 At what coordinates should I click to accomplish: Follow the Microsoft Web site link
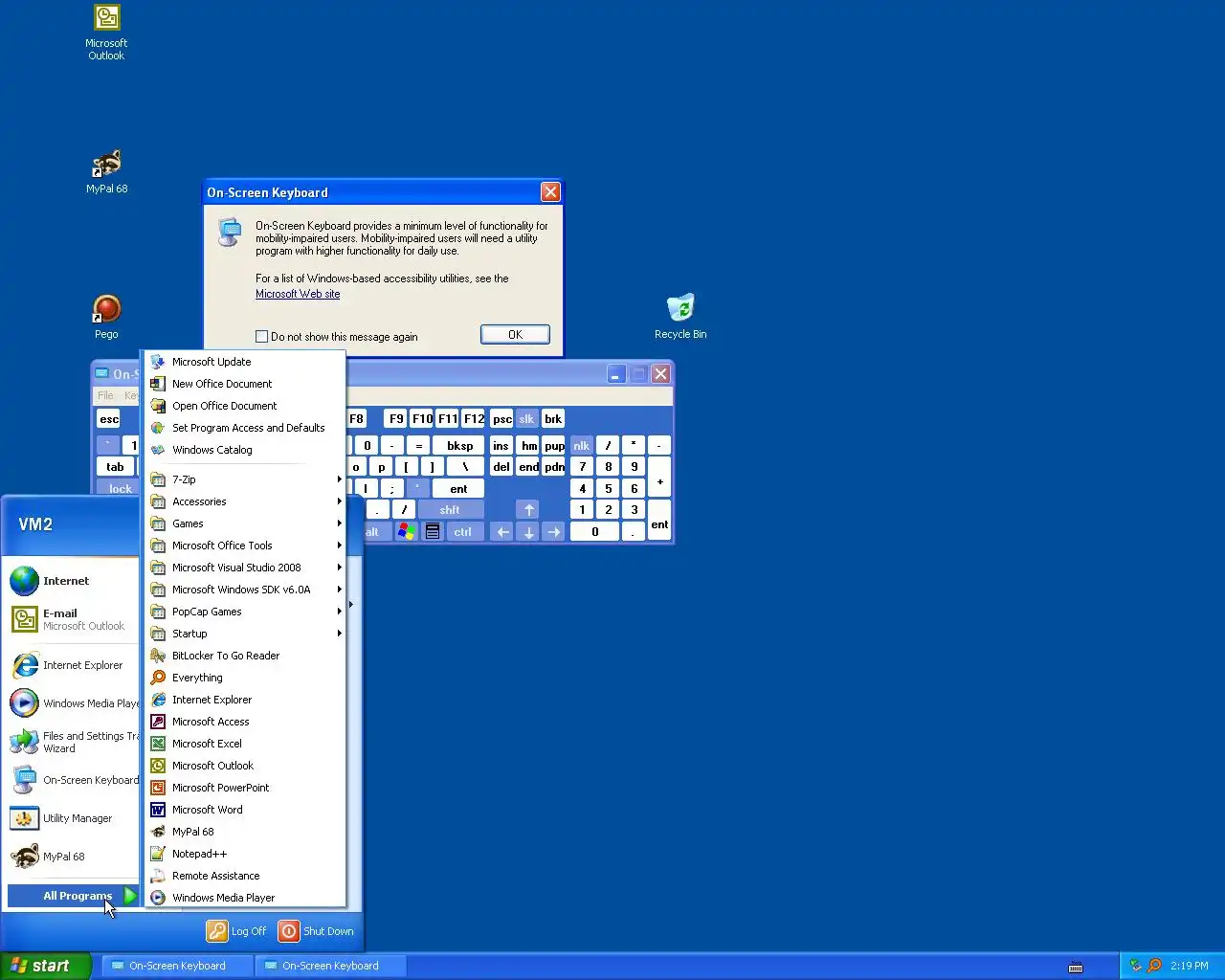tap(298, 294)
